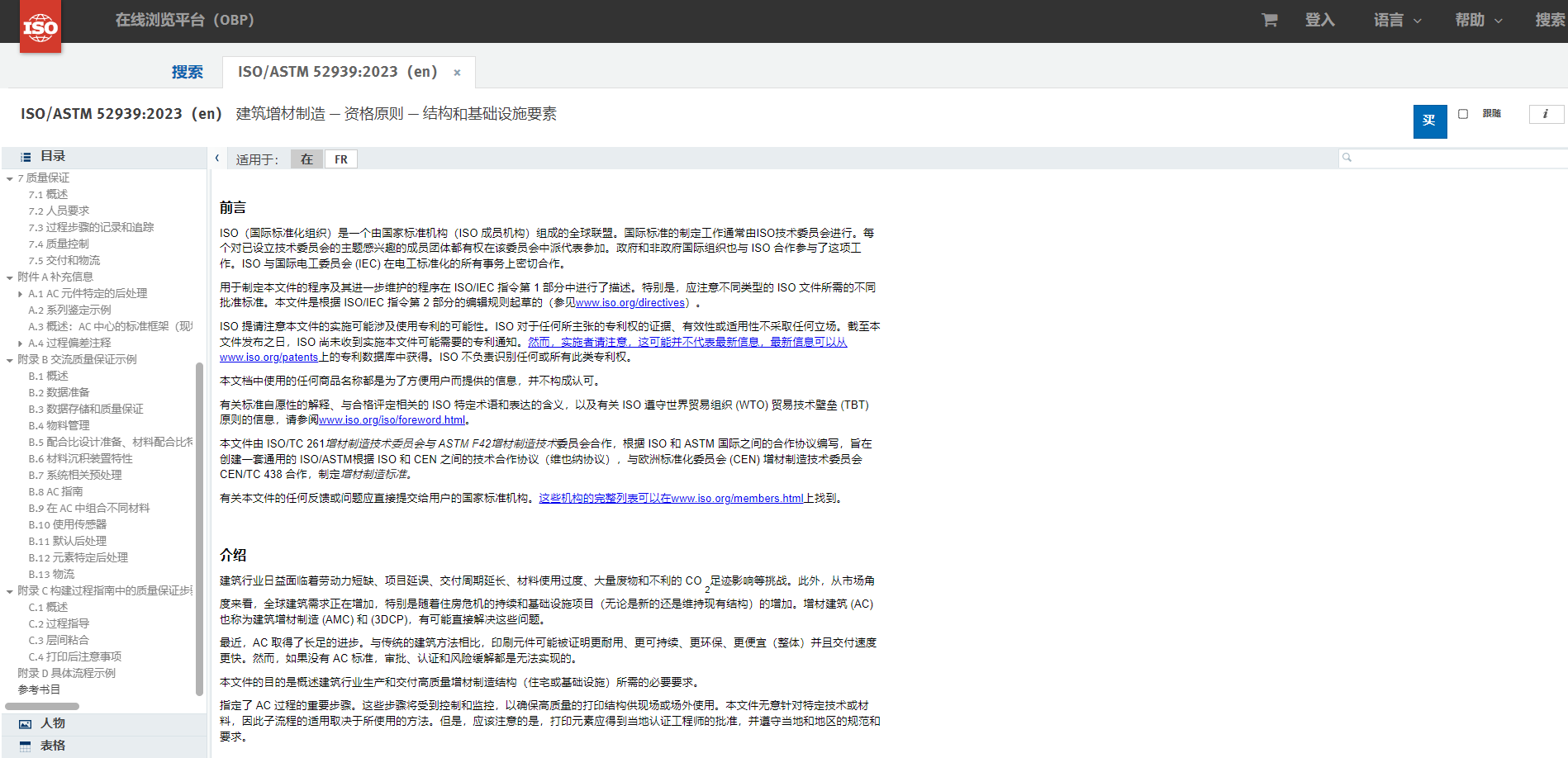
Task: Open A.3 概述: AC 中心的标准框架
Action: (x=111, y=327)
